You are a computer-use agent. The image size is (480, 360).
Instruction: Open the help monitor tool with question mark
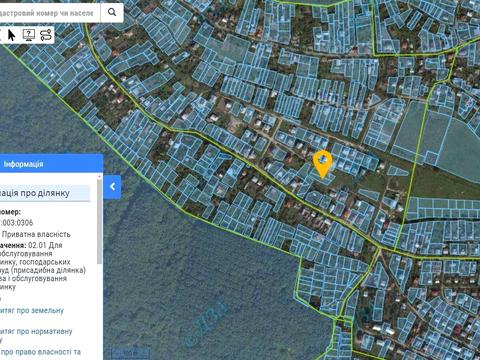click(29, 35)
